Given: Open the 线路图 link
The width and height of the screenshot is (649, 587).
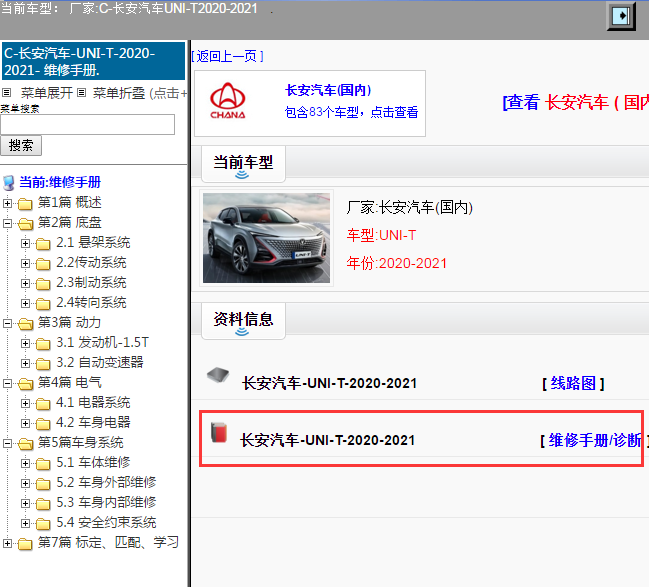Looking at the screenshot, I should pyautogui.click(x=573, y=383).
